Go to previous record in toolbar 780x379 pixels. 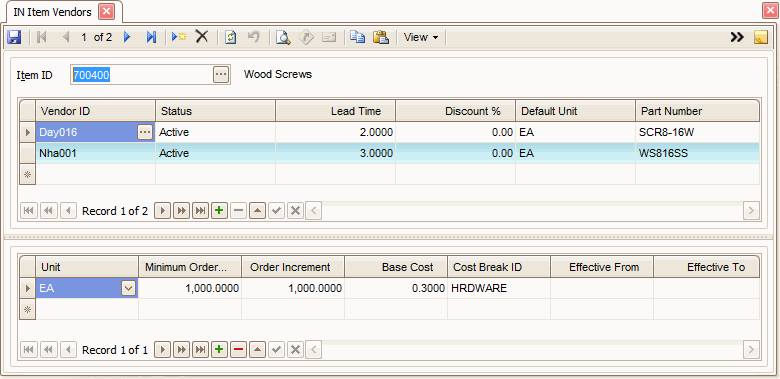point(66,37)
